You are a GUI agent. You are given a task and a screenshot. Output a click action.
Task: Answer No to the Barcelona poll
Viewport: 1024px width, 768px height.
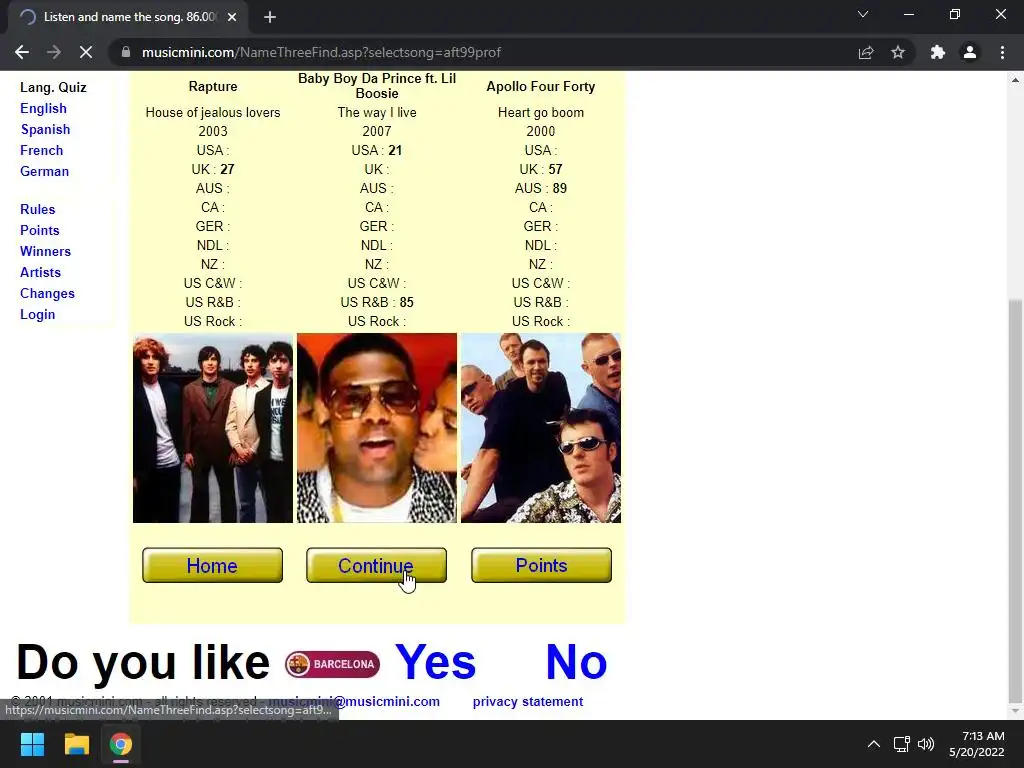point(576,662)
